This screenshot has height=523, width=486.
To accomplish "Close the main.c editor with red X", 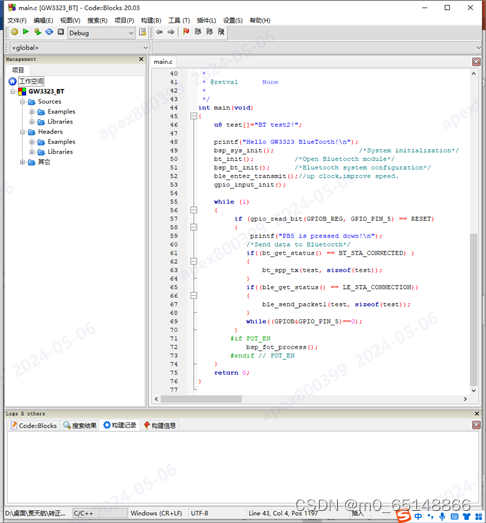I will tap(476, 62).
